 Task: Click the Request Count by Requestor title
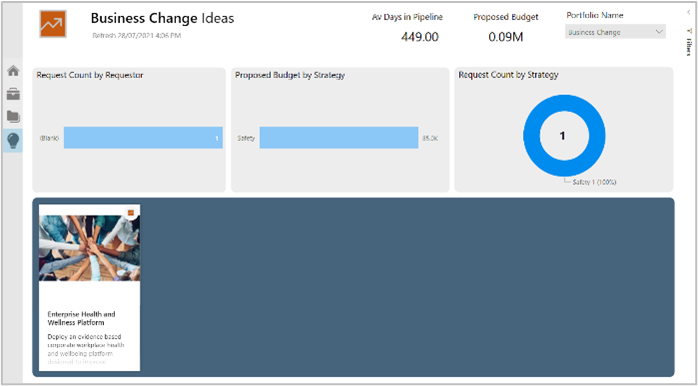(x=90, y=75)
